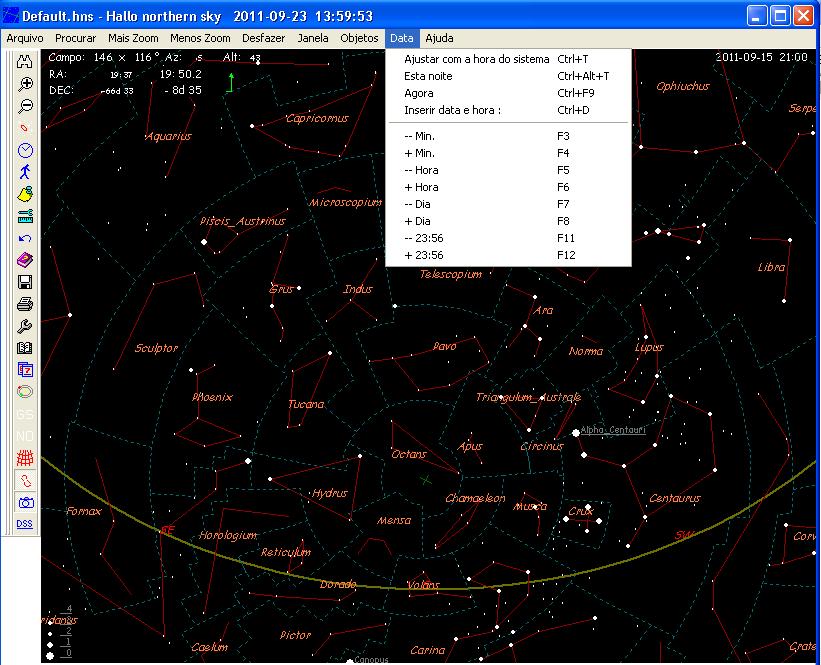The width and height of the screenshot is (821, 665).
Task: Click the Centaurus constellation label
Action: (675, 498)
